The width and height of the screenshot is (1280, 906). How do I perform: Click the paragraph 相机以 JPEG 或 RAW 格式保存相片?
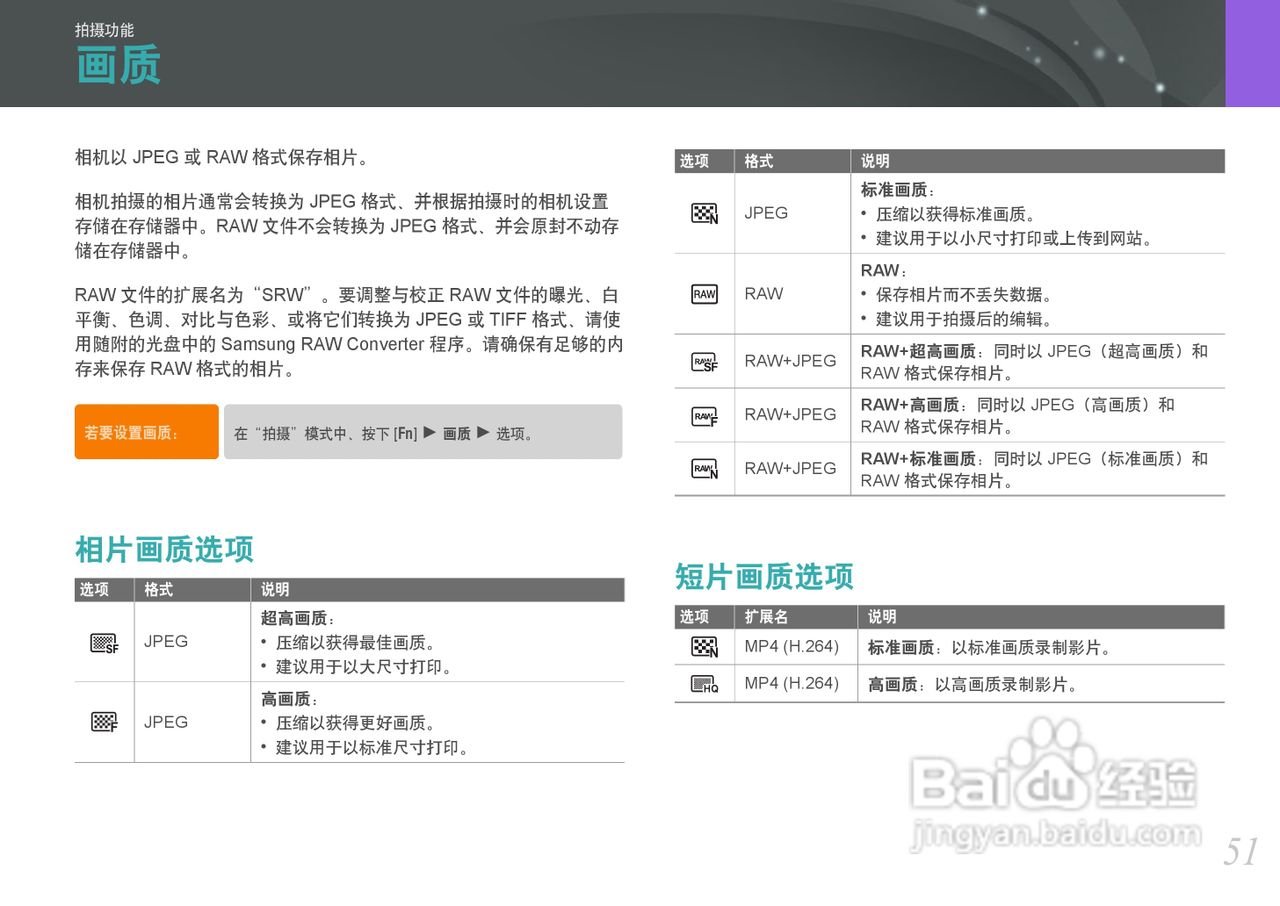pyautogui.click(x=224, y=158)
